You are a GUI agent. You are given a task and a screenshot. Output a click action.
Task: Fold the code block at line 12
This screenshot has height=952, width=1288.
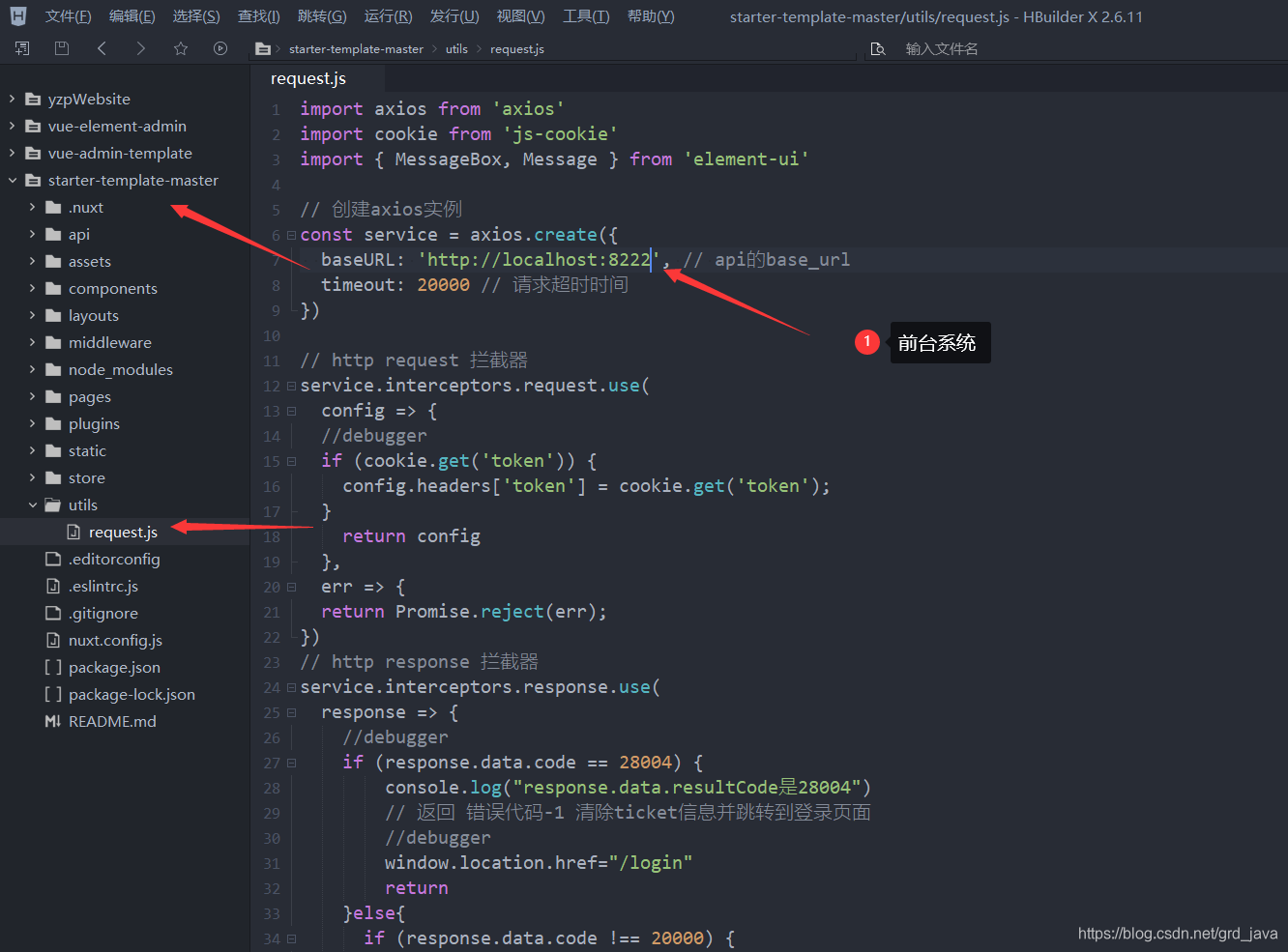coord(291,386)
